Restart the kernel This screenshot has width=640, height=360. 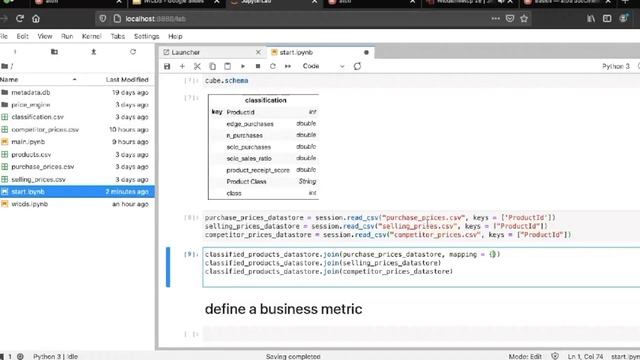coord(273,66)
